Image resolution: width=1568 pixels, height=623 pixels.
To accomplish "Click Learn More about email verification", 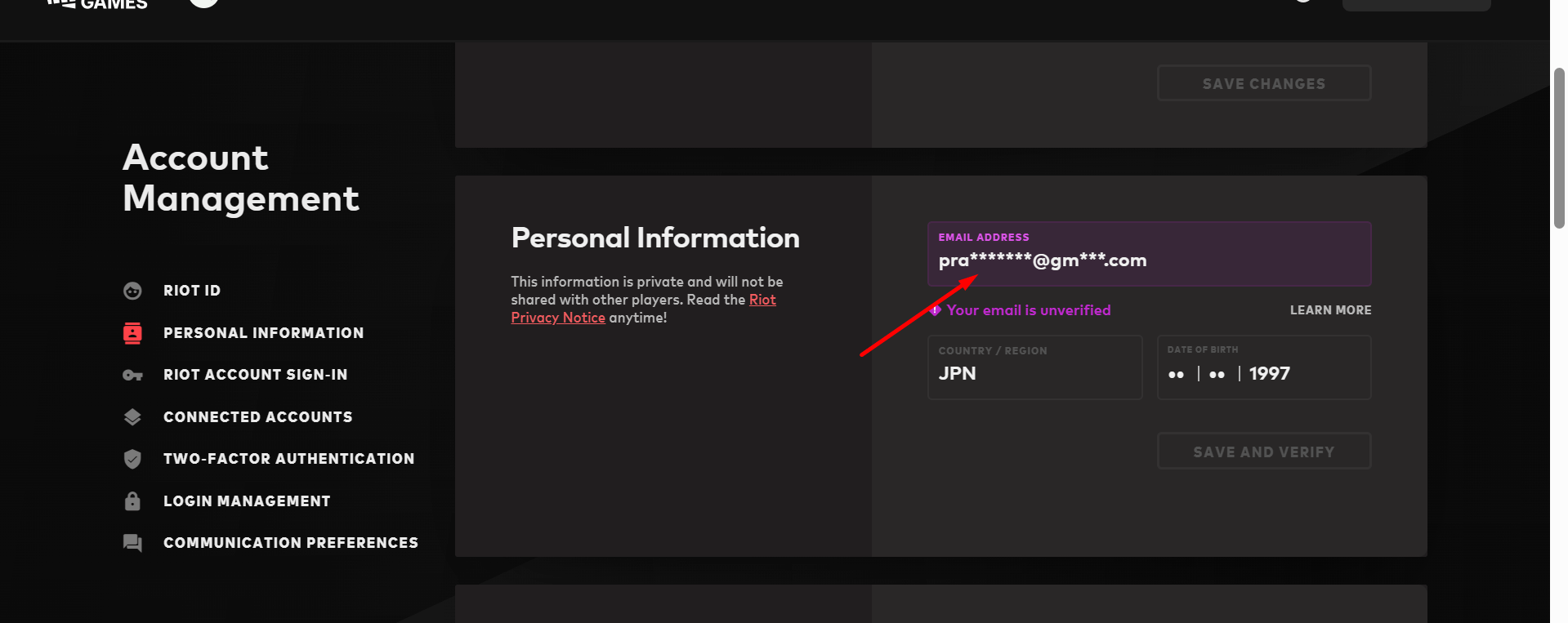I will [1330, 310].
